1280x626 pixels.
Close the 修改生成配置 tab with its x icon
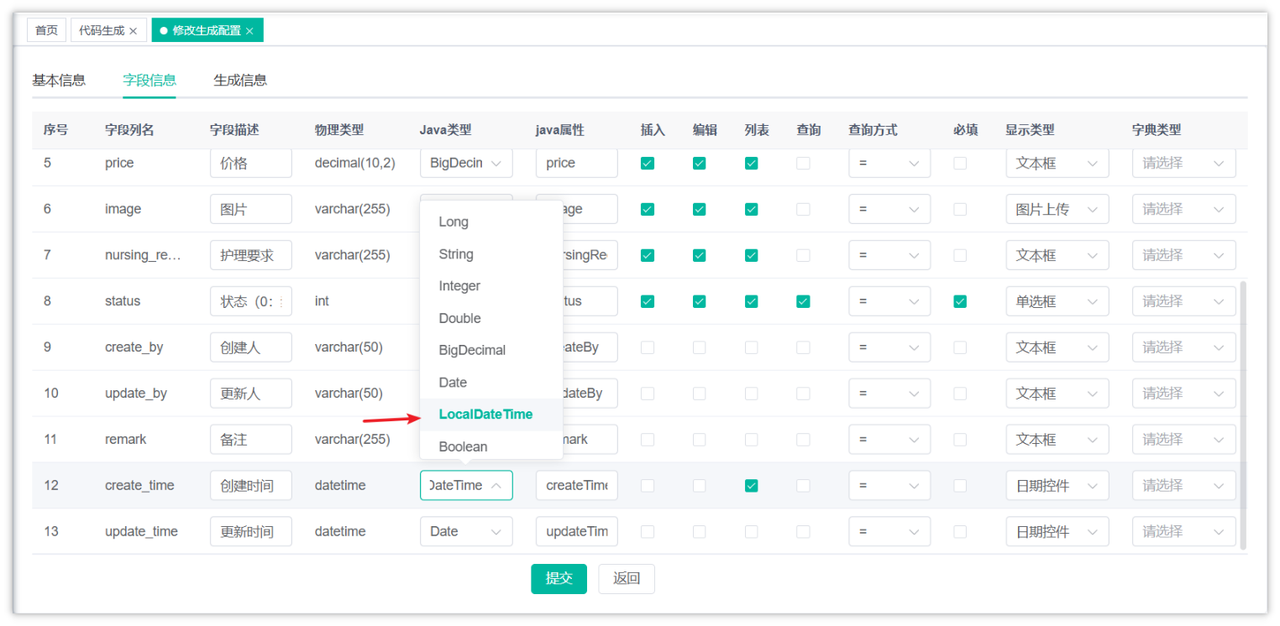[x=249, y=31]
